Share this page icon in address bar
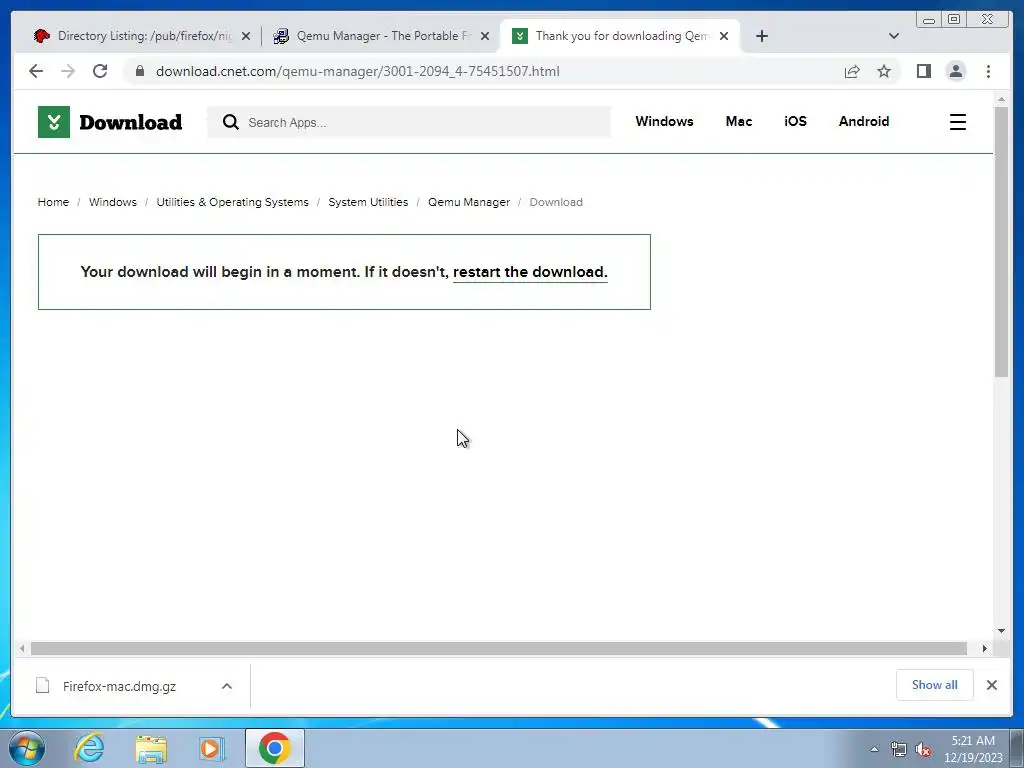This screenshot has height=768, width=1024. coord(852,71)
